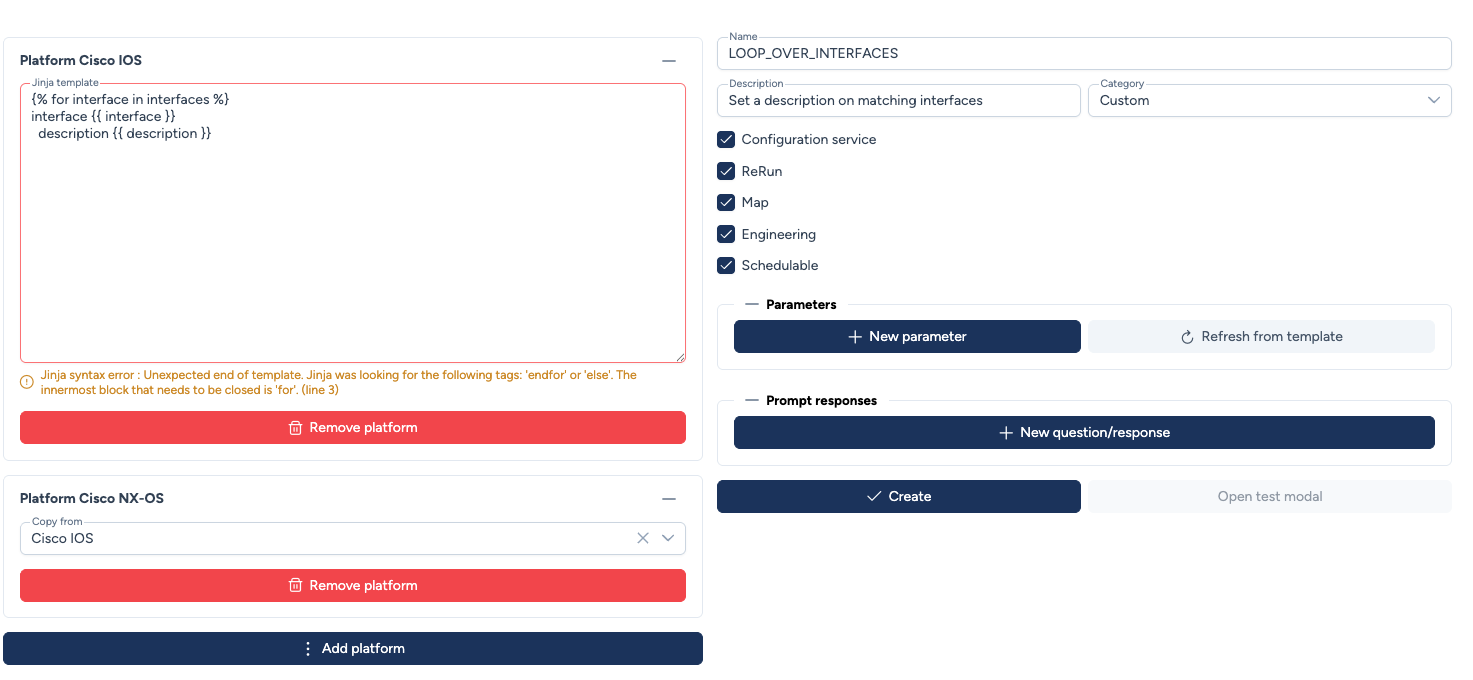1473x680 pixels.
Task: Uncheck the Map checkbox
Action: click(727, 203)
